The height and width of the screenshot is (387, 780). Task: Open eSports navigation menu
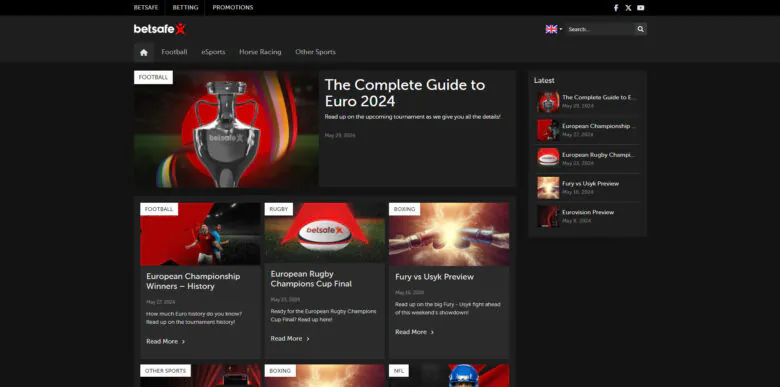(213, 52)
